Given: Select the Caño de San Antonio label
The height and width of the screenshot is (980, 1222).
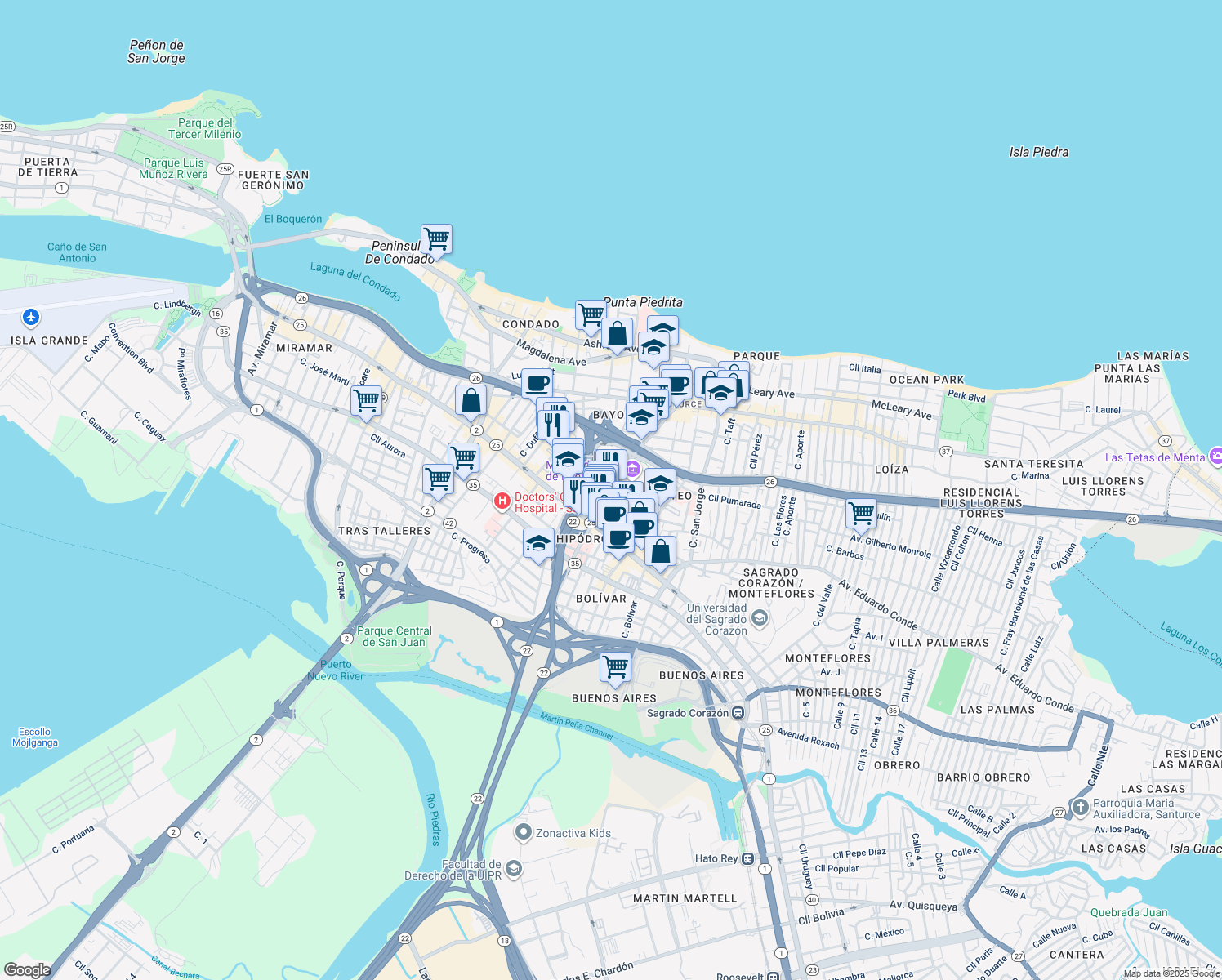Looking at the screenshot, I should tap(77, 252).
